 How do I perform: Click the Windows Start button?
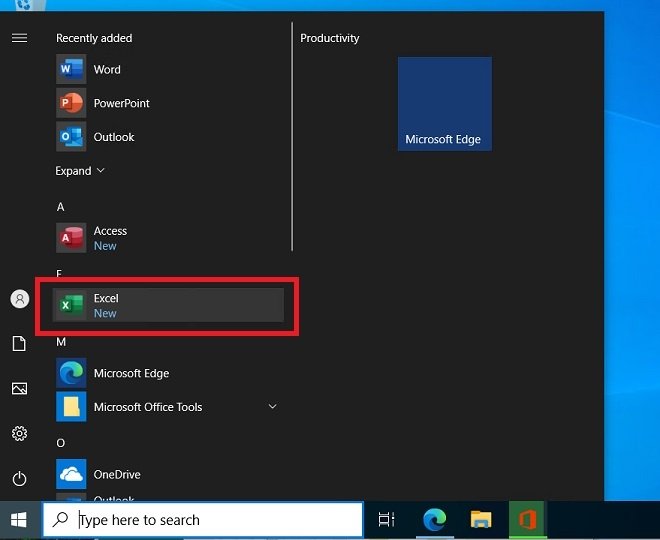[19, 520]
